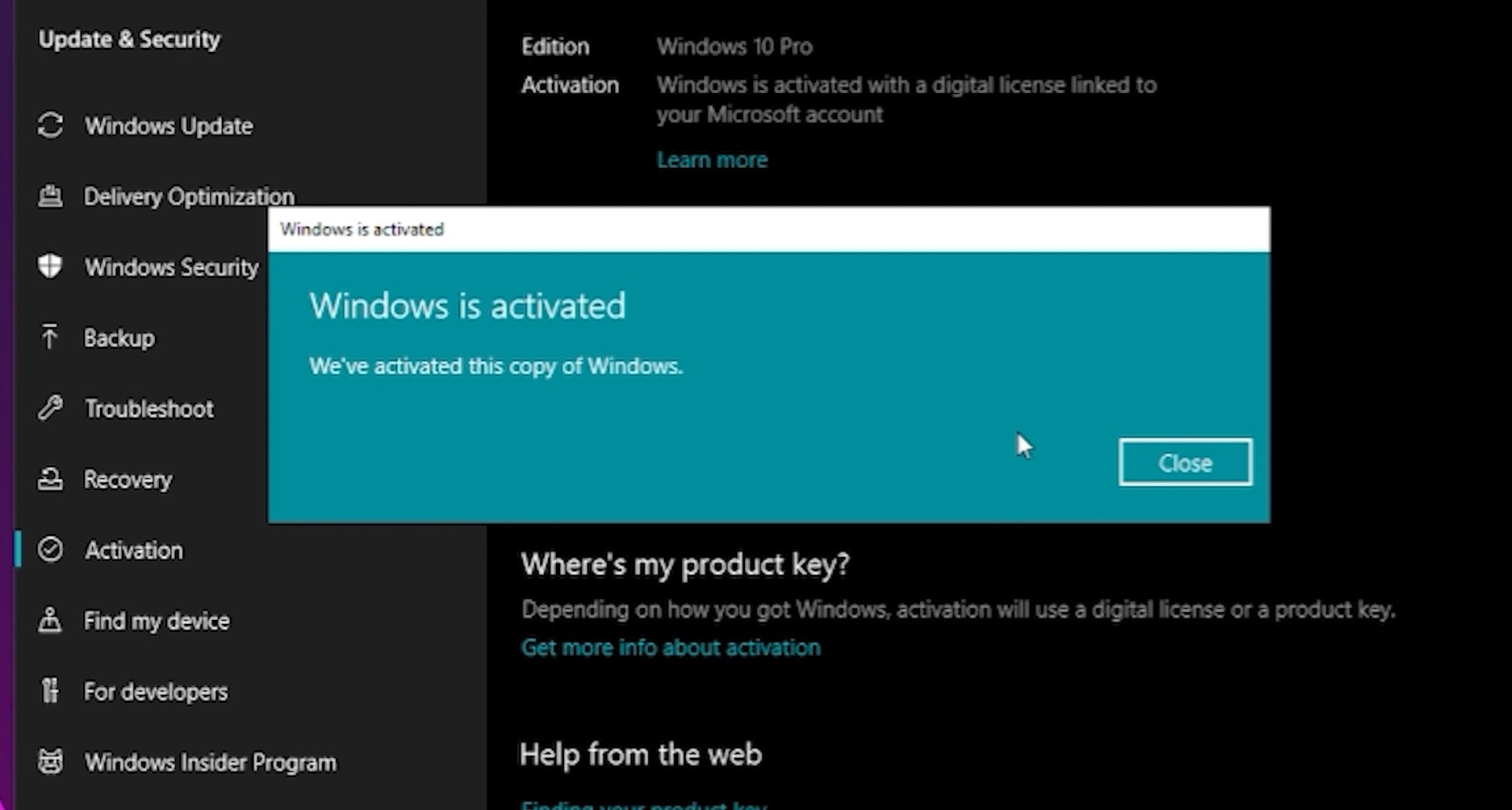Click the Delivery Optimization icon
Viewport: 1512px width, 810px height.
pyautogui.click(x=50, y=196)
